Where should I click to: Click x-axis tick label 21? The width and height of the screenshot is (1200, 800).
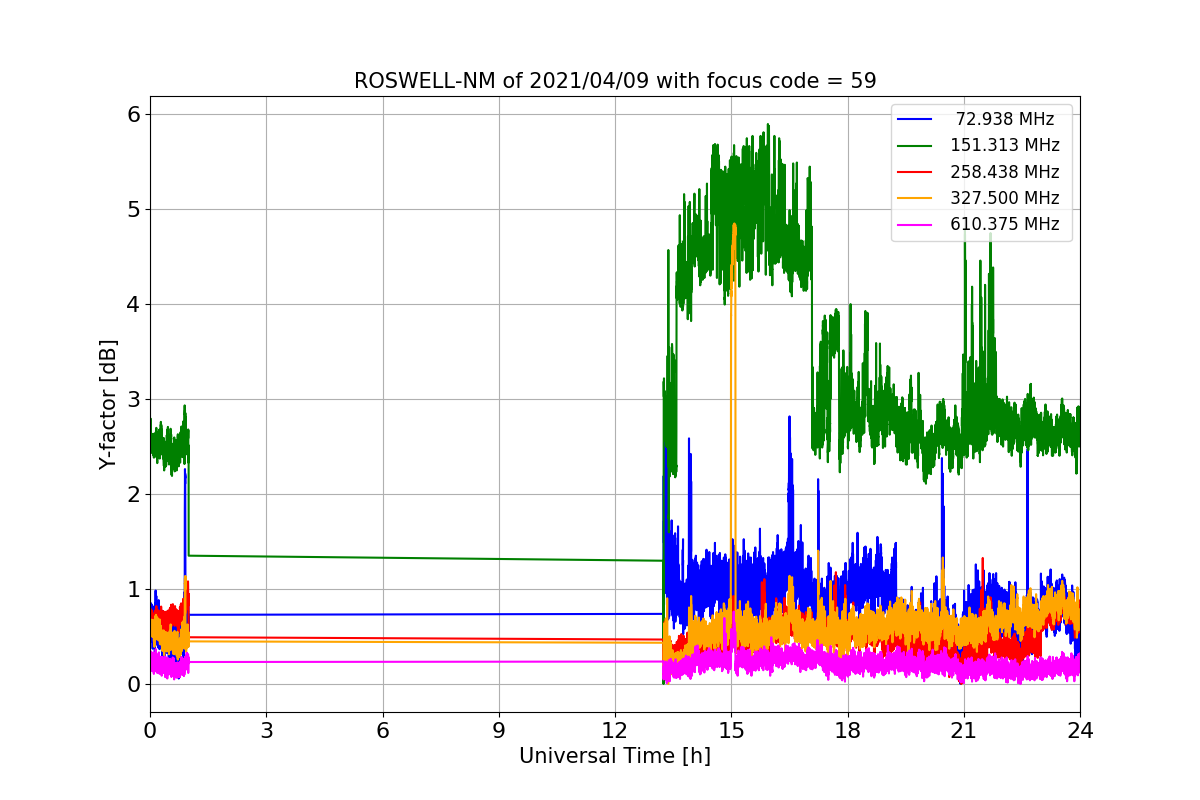964,731
